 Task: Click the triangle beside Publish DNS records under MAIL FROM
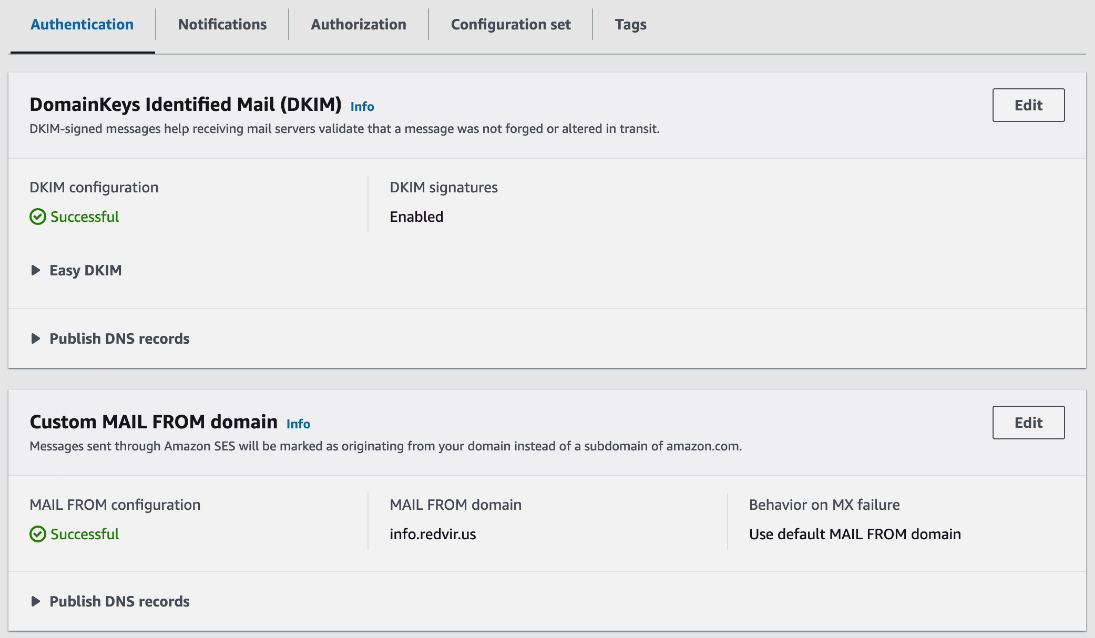click(x=36, y=601)
